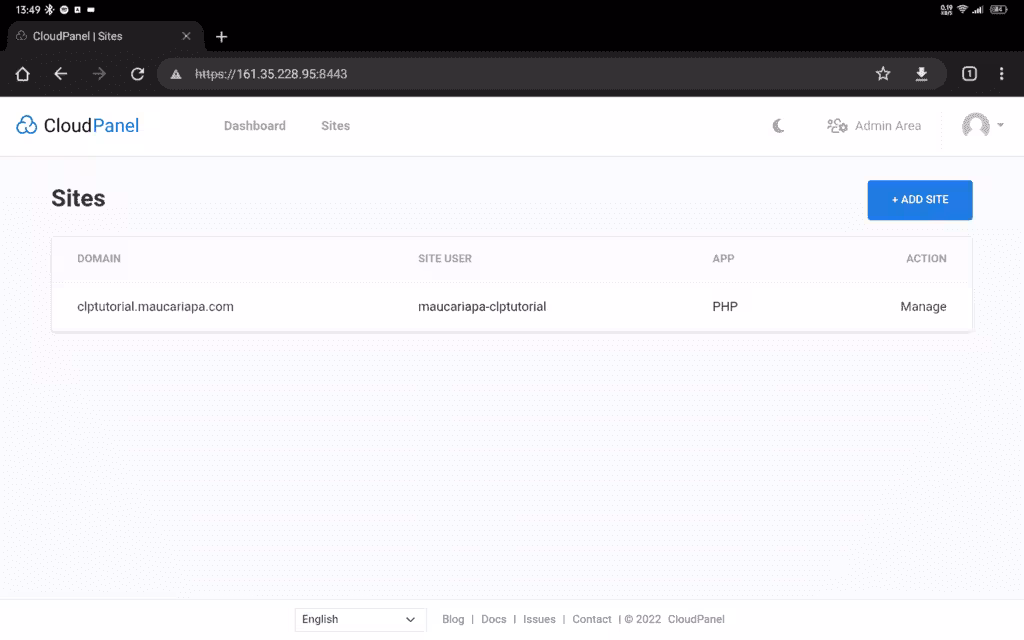Click the + ADD SITE button
This screenshot has width=1024, height=640.
tap(920, 200)
